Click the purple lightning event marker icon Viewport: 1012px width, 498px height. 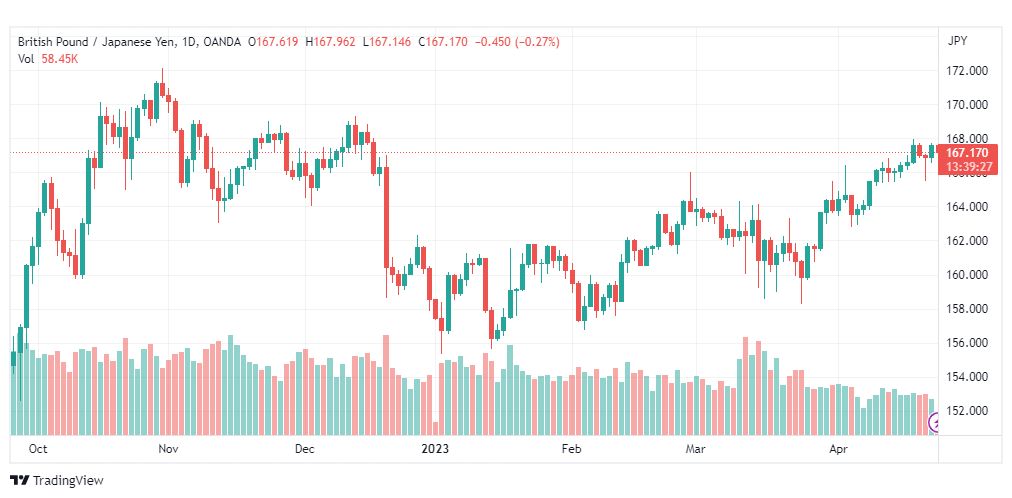[933, 423]
